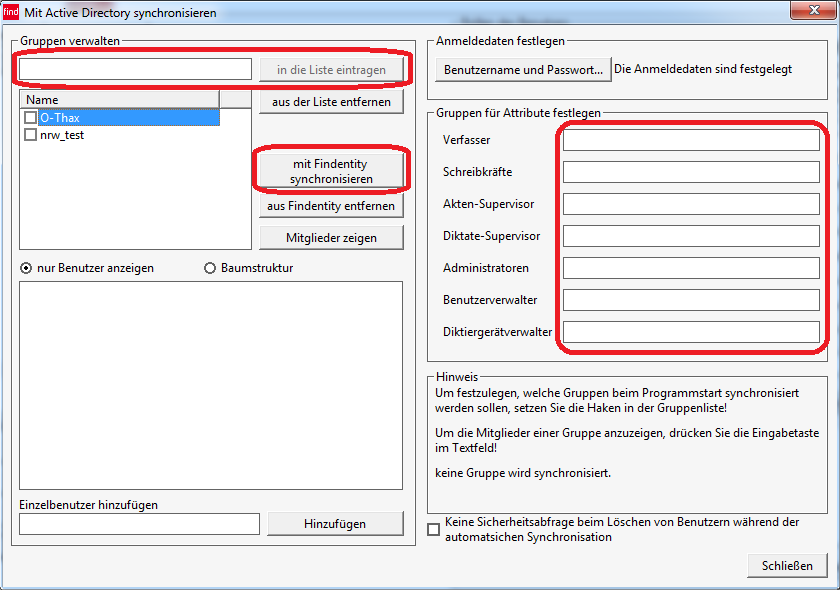Click the Diktiergerätverwalter group input field
Image resolution: width=840 pixels, height=590 pixels.
coord(691,332)
